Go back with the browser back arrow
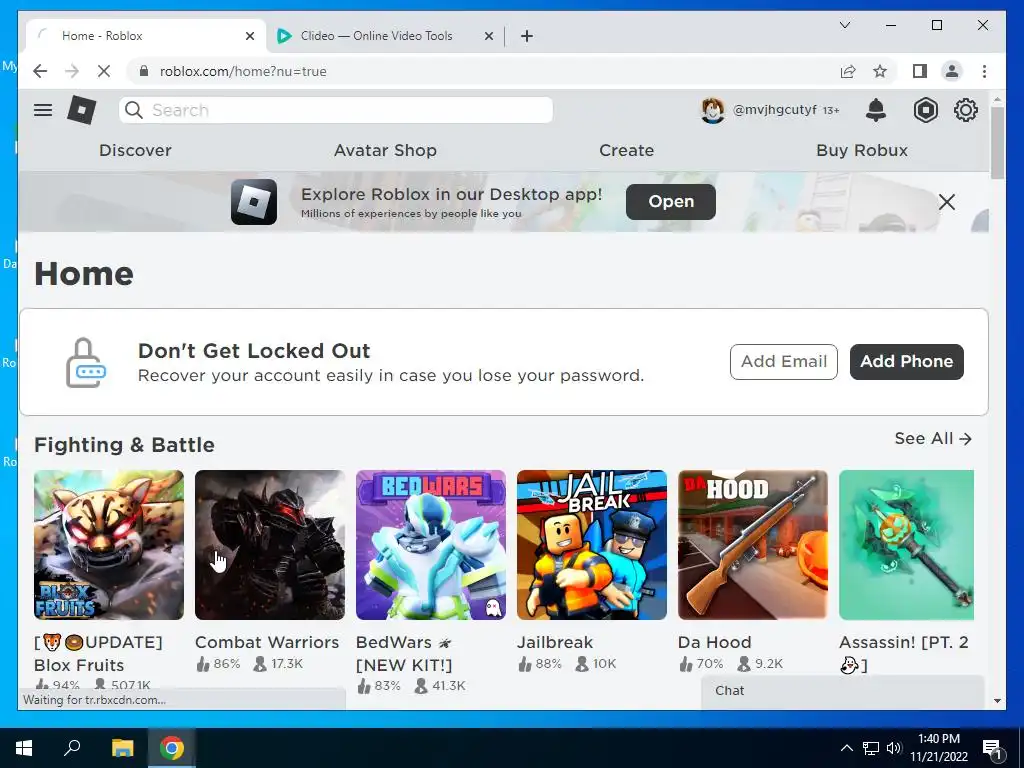 40,71
